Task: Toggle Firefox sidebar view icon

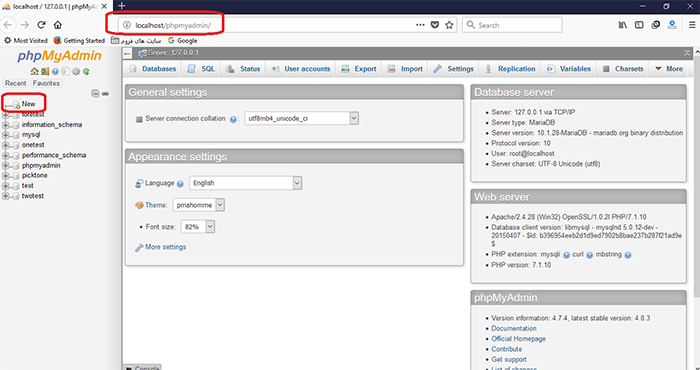Action: click(x=639, y=25)
